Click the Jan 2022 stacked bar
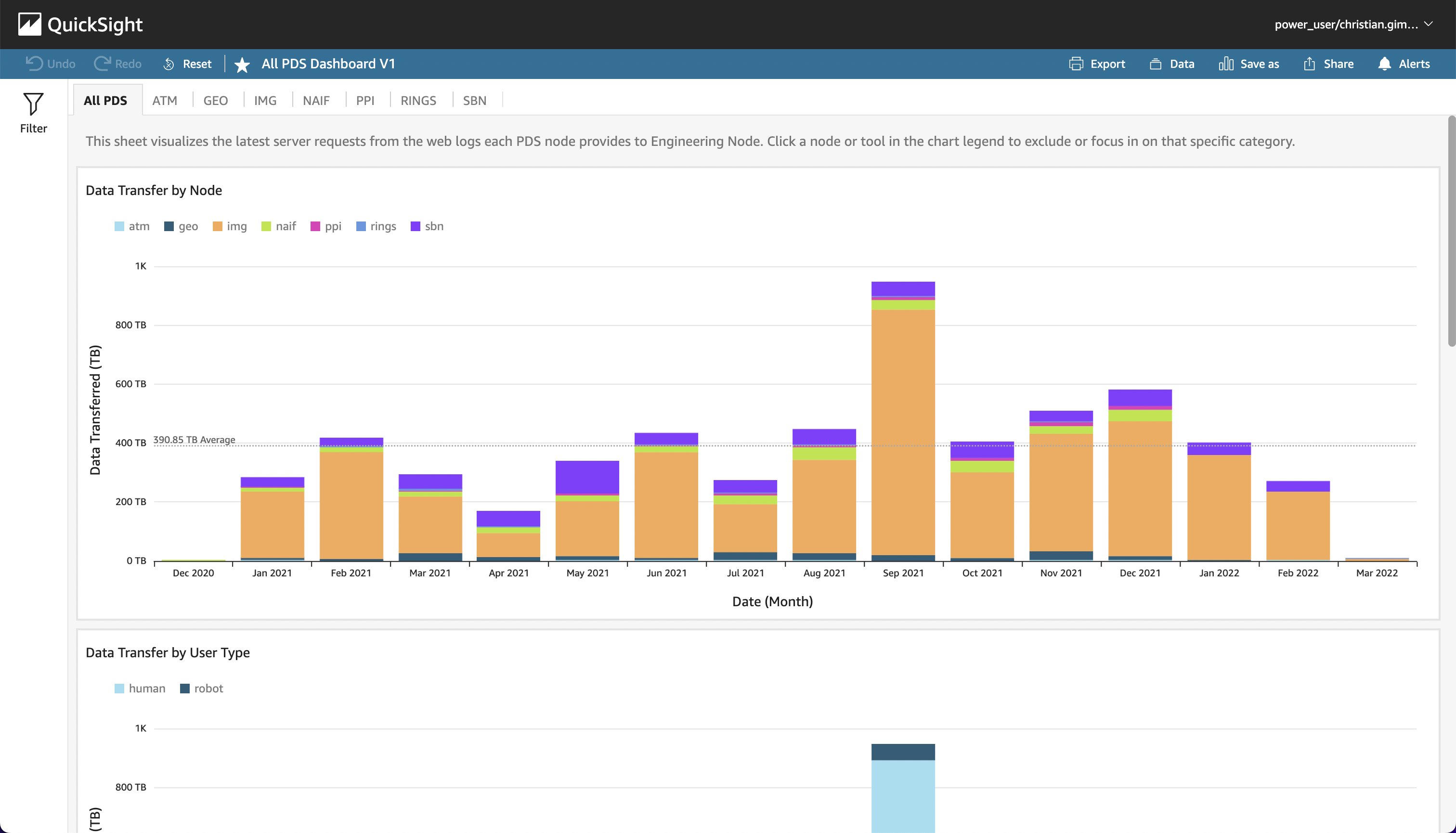 (1219, 502)
